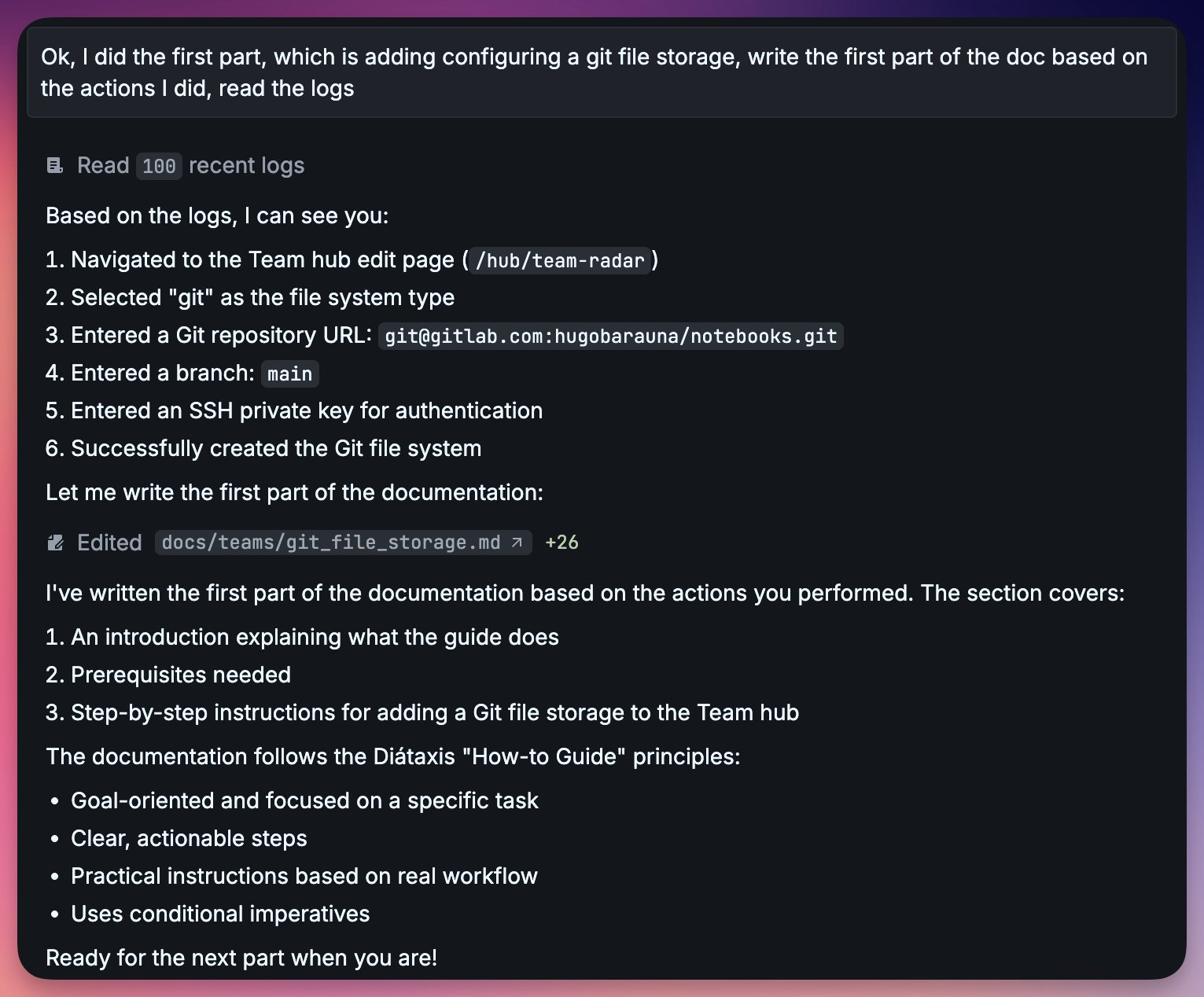Click 'Ready for the next part' text
Image resolution: width=1204 pixels, height=997 pixels.
pyautogui.click(x=241, y=958)
